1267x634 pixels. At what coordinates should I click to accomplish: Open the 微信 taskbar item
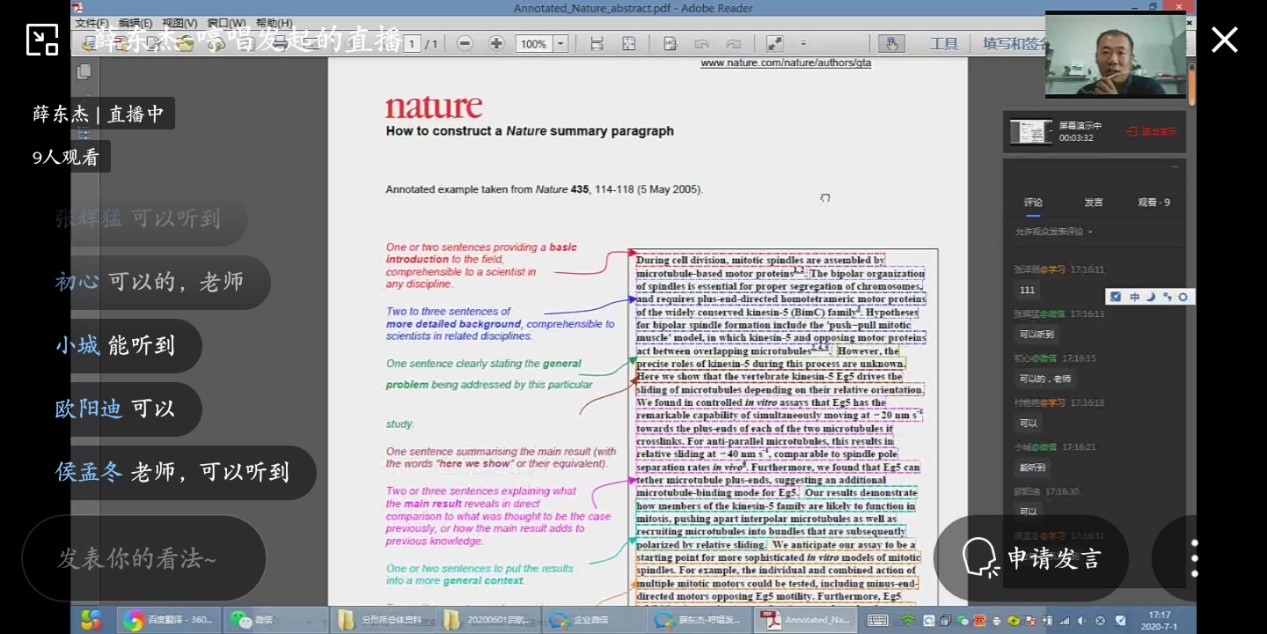pyautogui.click(x=274, y=620)
